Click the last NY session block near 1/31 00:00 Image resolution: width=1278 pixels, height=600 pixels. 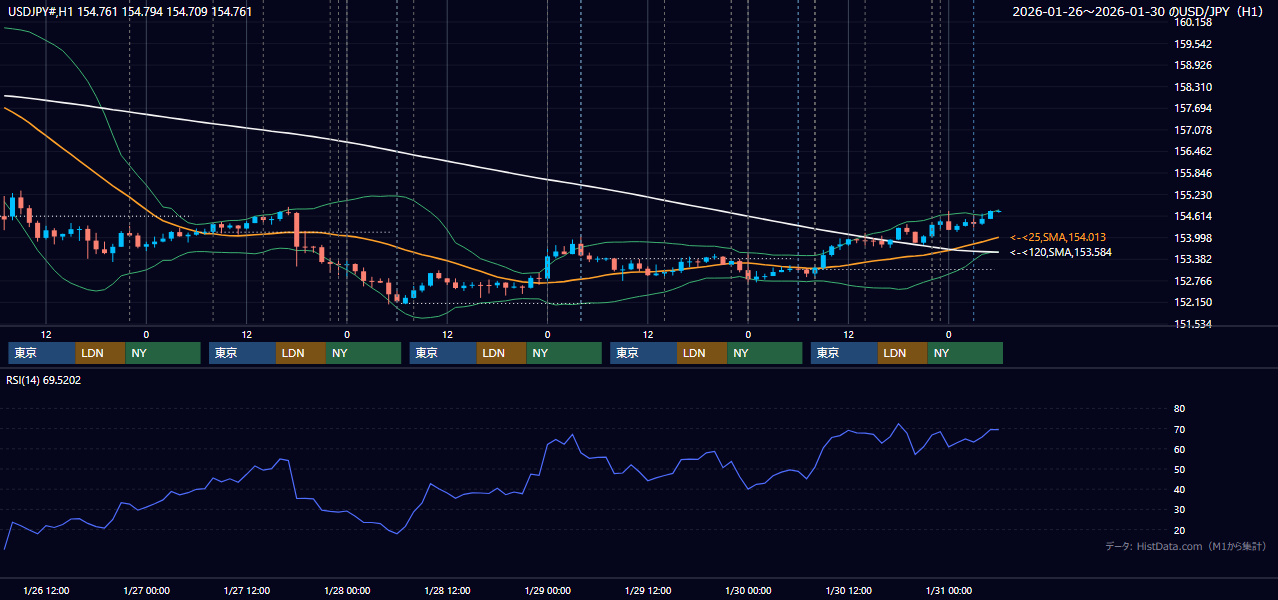click(x=965, y=353)
